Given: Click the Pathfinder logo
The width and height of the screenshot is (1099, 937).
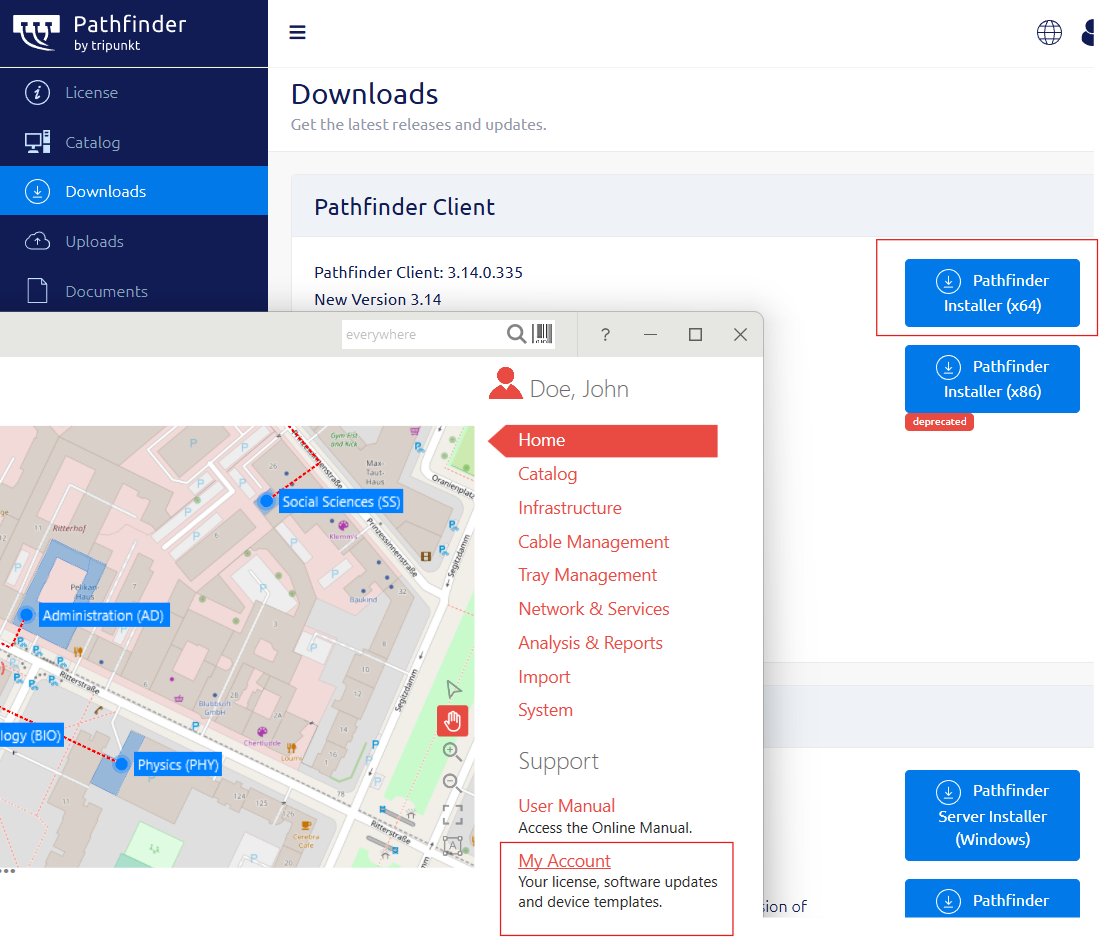Looking at the screenshot, I should [x=100, y=33].
